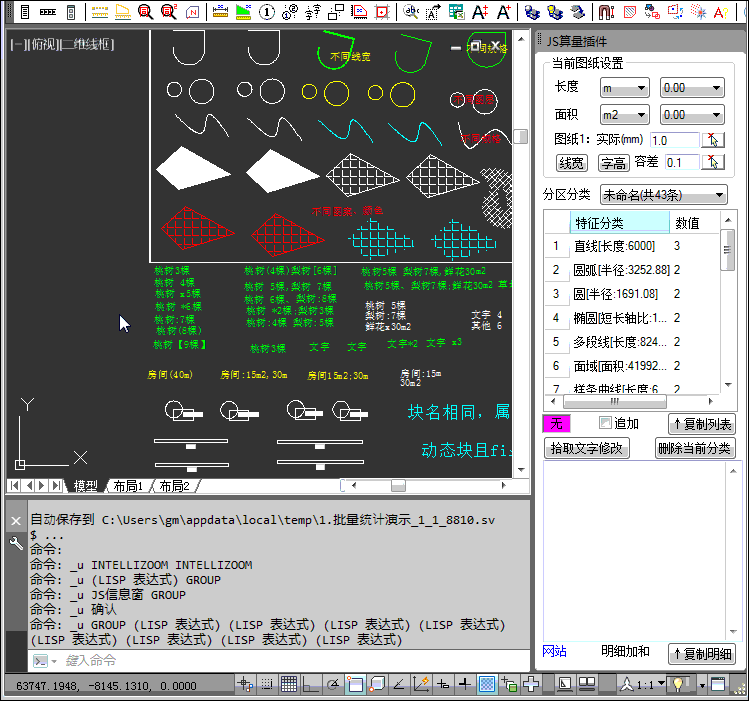The width and height of the screenshot is (749, 701).
Task: Switch to the 布局1 layout tab
Action: pyautogui.click(x=127, y=486)
